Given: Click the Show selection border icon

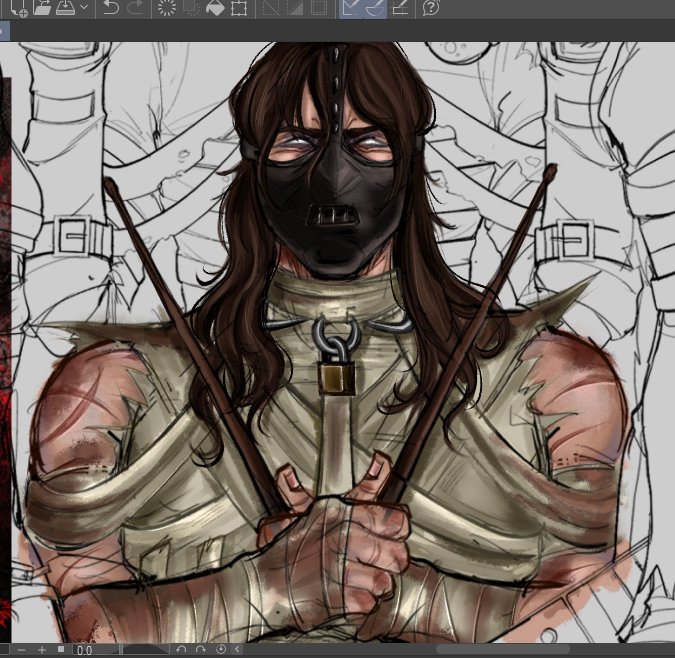Looking at the screenshot, I should [x=319, y=7].
